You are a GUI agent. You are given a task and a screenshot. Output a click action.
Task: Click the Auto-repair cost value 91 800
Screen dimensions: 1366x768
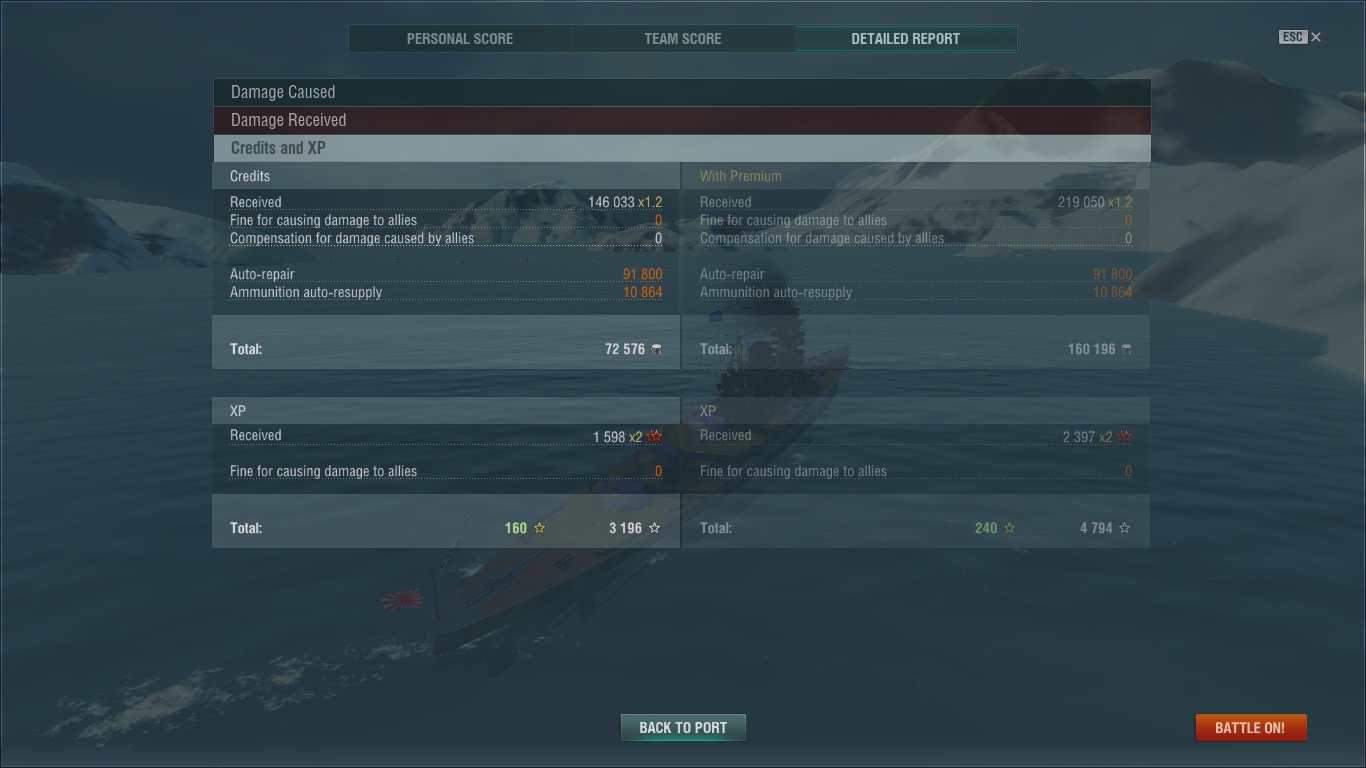pyautogui.click(x=642, y=274)
